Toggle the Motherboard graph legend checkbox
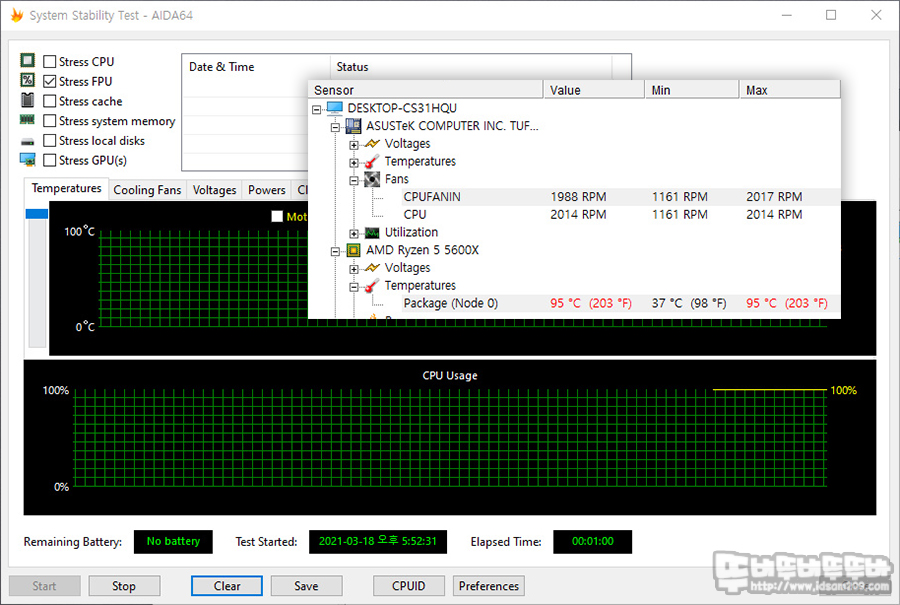The width and height of the screenshot is (900, 605). (277, 216)
